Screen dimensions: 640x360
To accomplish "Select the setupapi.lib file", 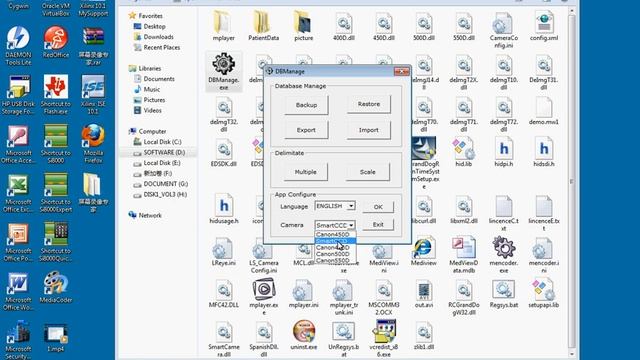I will pyautogui.click(x=544, y=294).
